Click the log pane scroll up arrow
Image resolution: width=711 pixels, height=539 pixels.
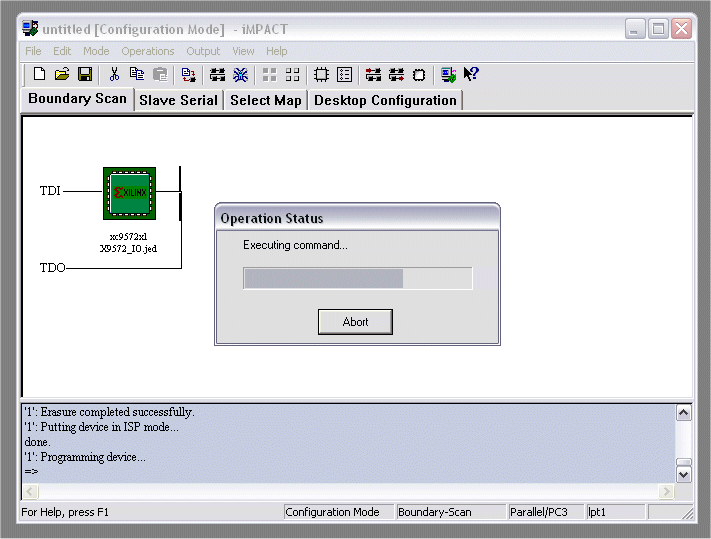pos(684,413)
